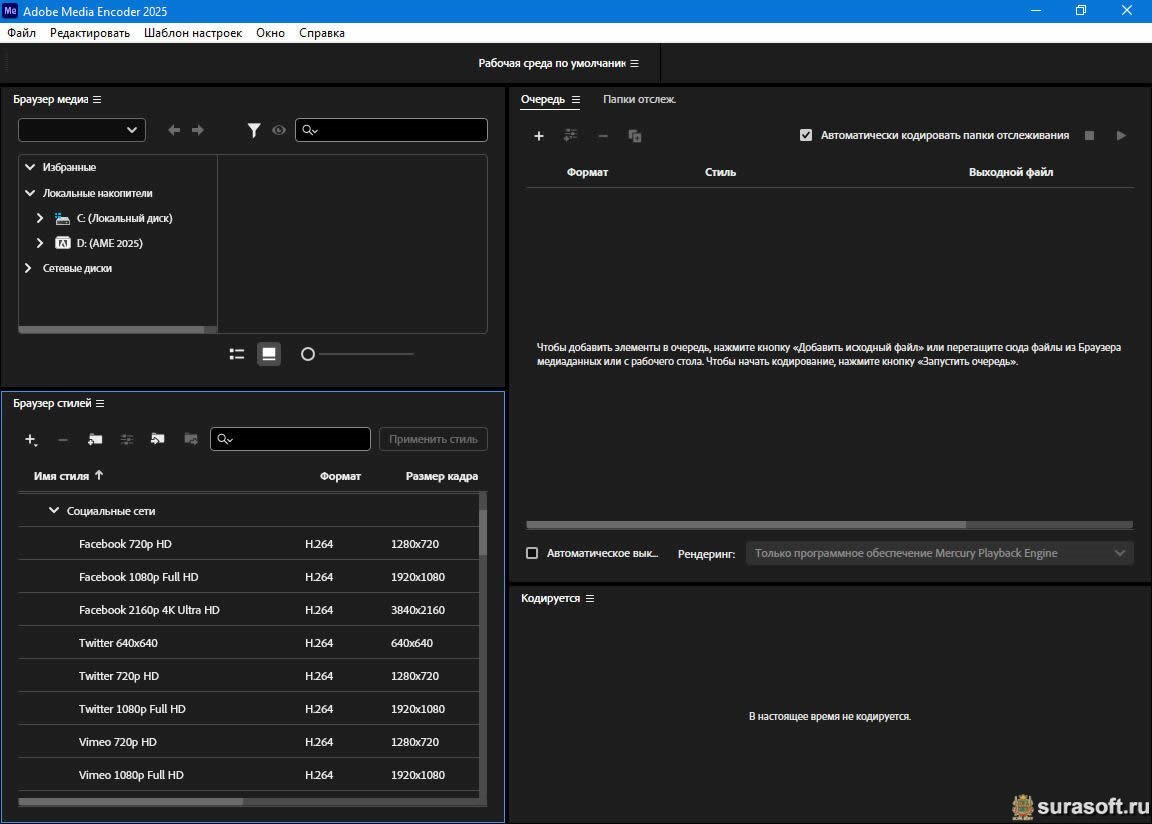Click the back arrow in Media Browser
This screenshot has height=824, width=1152.
(x=174, y=130)
